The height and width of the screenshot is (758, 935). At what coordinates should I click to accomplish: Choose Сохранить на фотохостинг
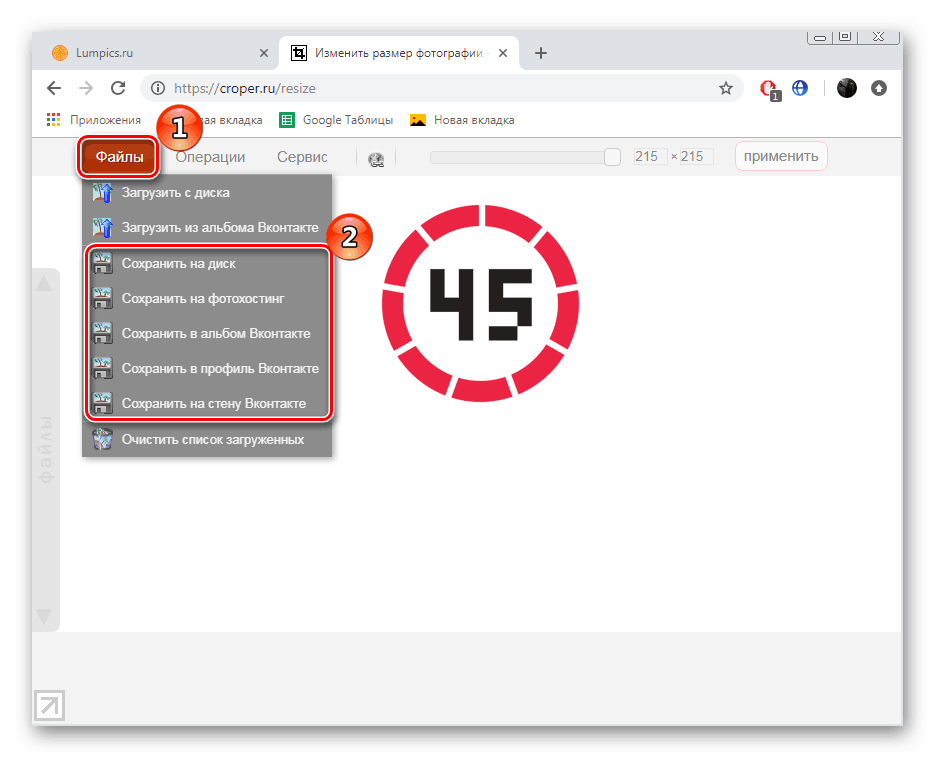pyautogui.click(x=206, y=298)
